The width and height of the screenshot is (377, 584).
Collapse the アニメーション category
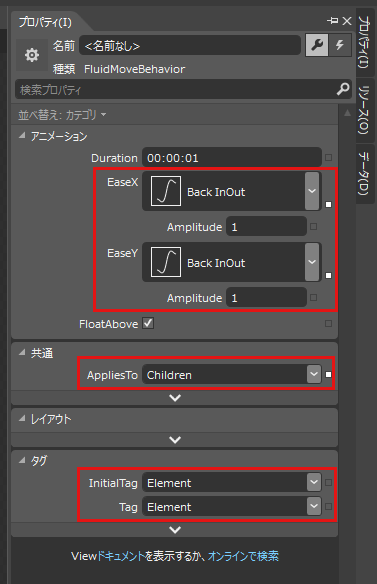[x=22, y=136]
